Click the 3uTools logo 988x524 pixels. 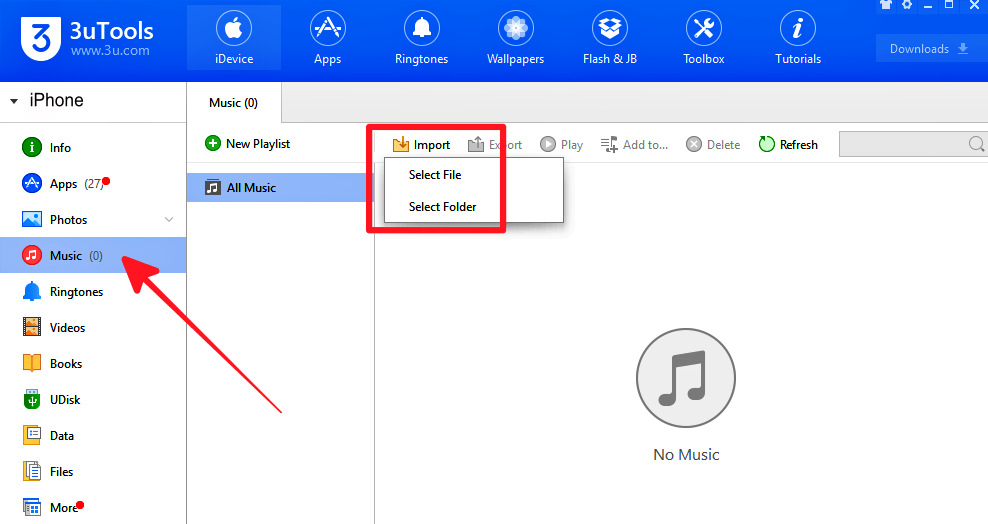pyautogui.click(x=87, y=38)
